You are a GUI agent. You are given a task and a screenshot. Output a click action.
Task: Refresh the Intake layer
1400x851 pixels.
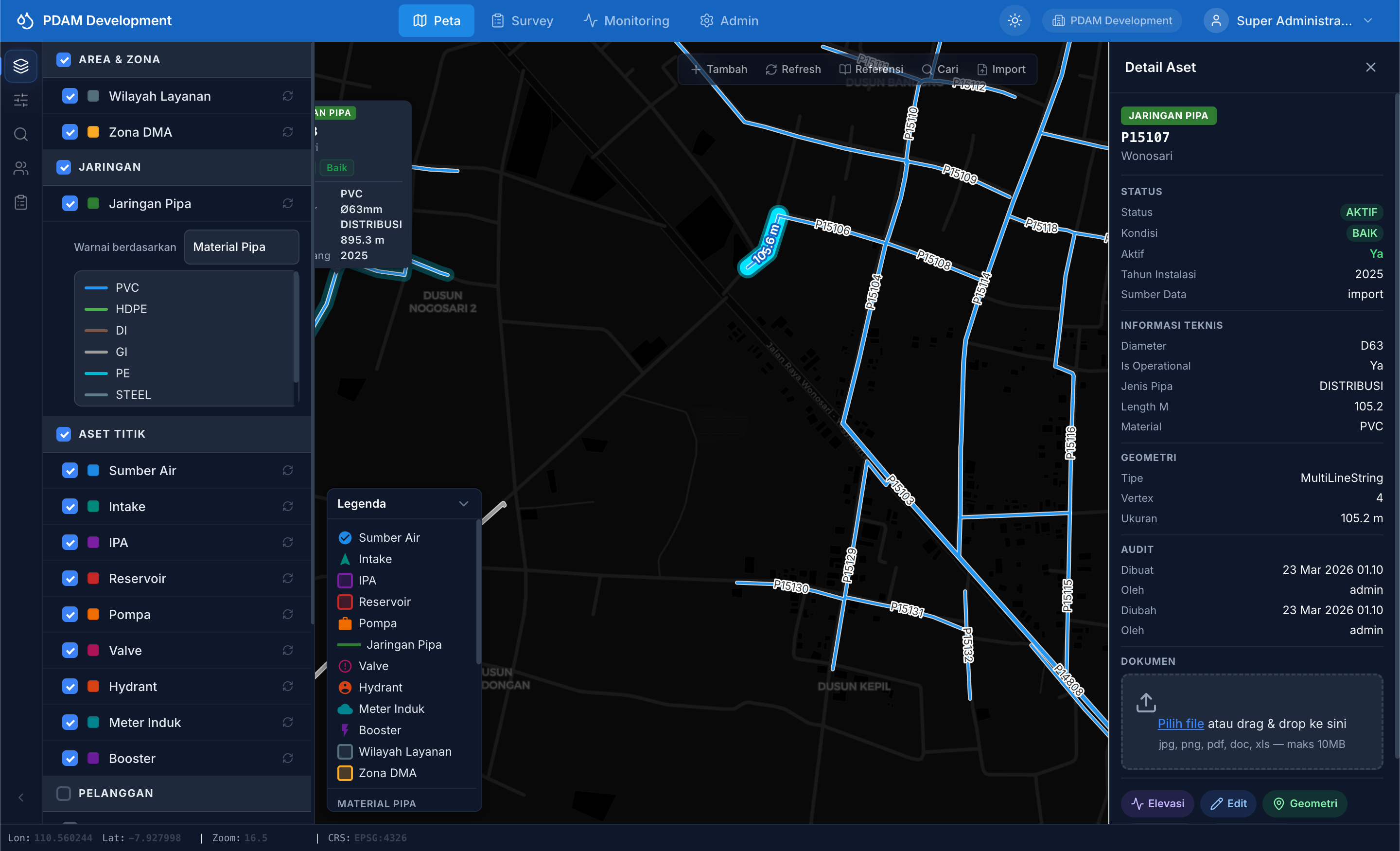tap(287, 506)
